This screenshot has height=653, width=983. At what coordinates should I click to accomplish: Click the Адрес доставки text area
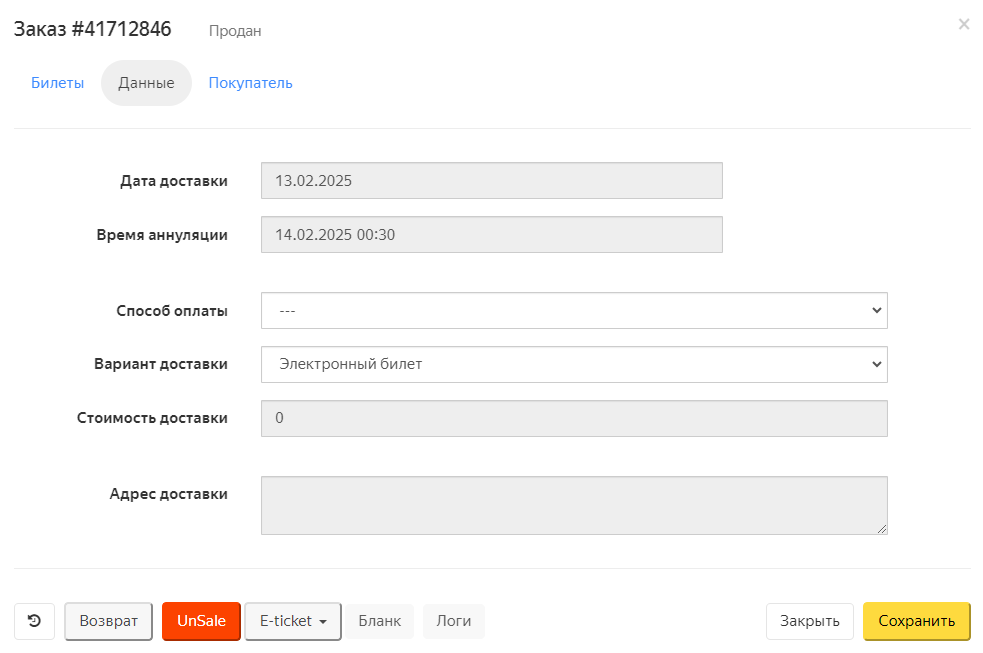point(574,505)
